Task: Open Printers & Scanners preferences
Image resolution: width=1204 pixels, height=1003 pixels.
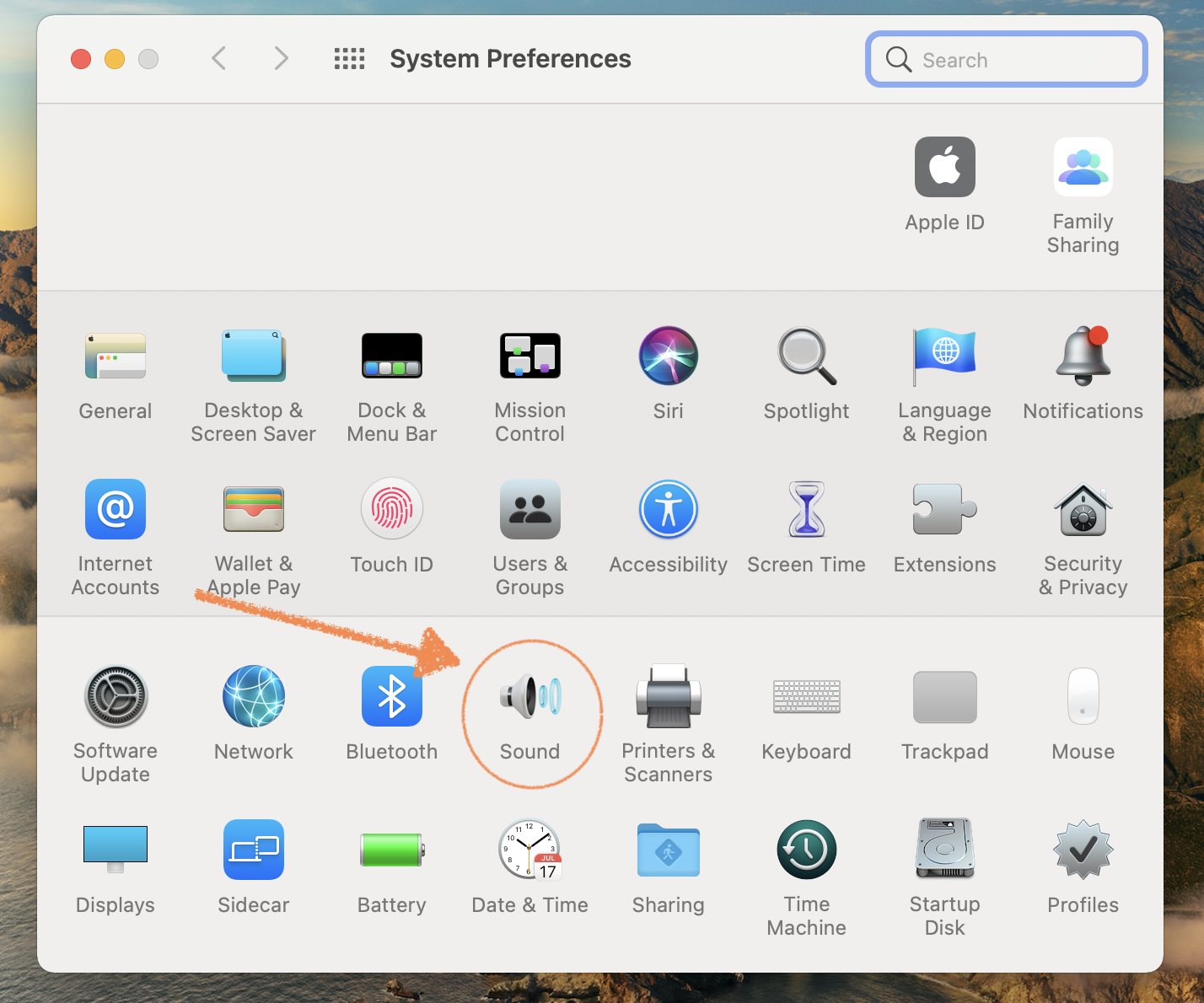Action: point(669,698)
